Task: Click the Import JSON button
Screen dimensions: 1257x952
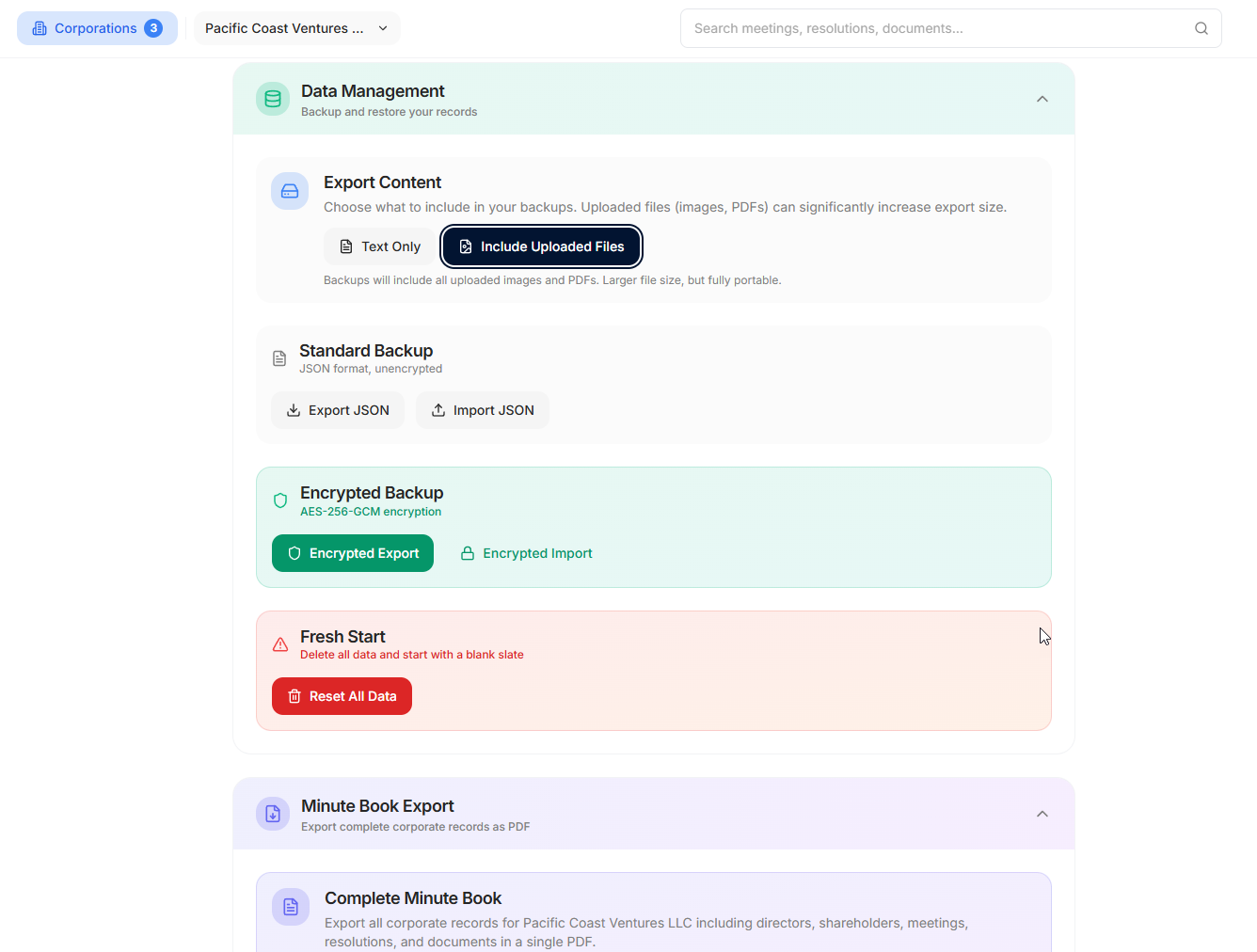Action: pyautogui.click(x=483, y=410)
